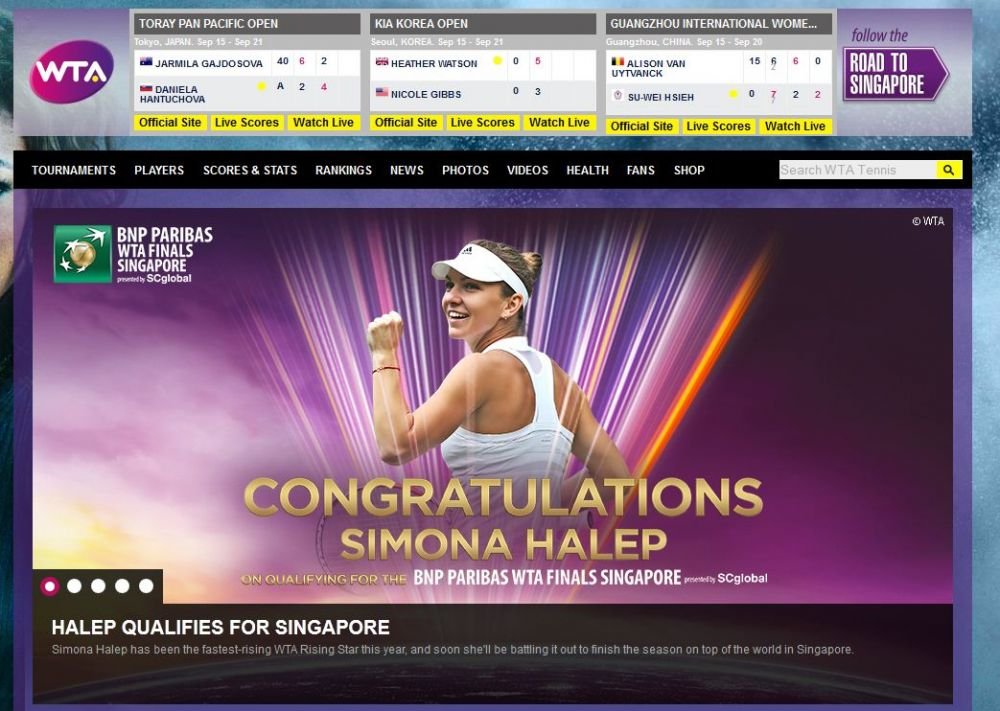Open the Scores & Stats menu

tap(250, 170)
